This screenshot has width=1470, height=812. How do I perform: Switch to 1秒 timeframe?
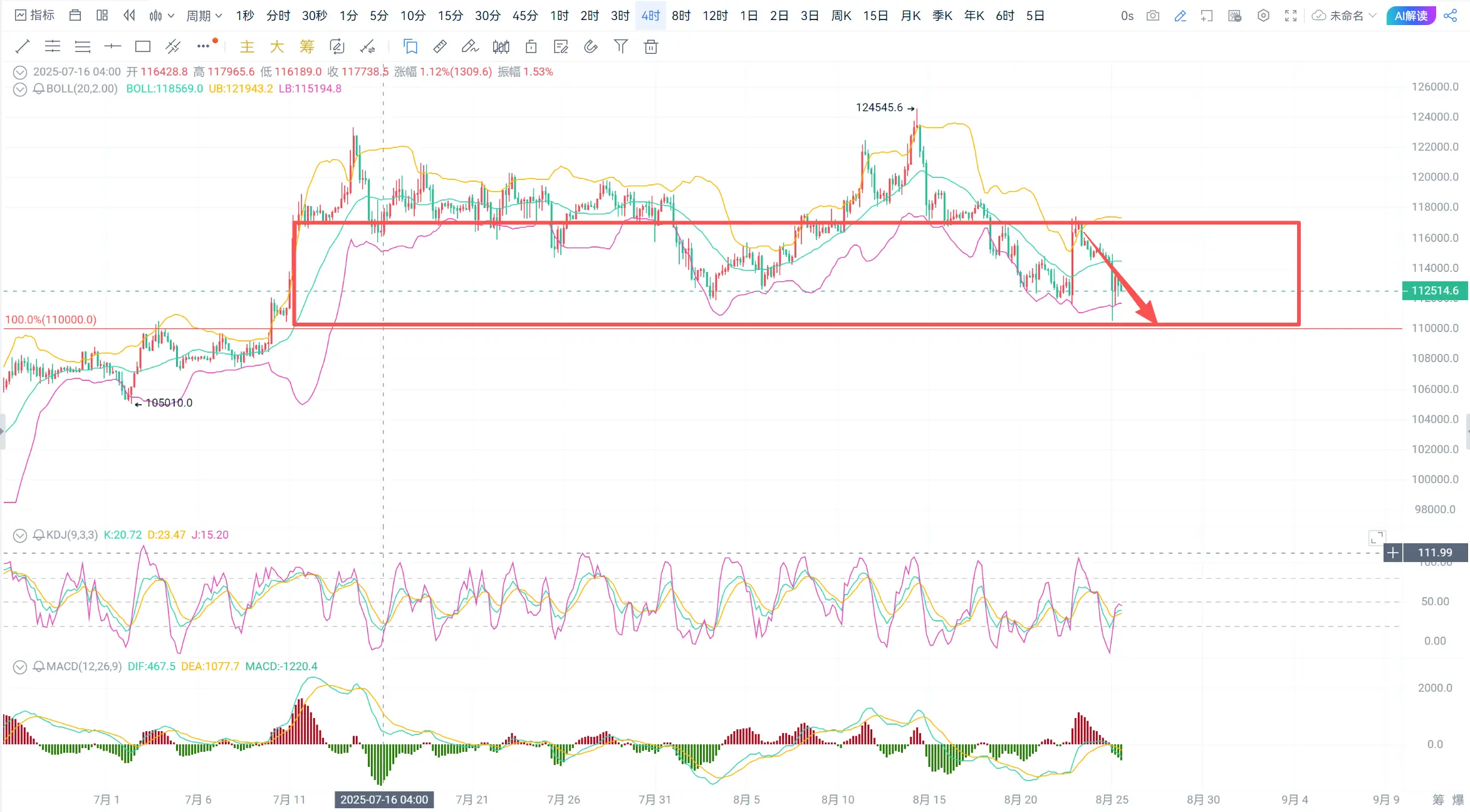[245, 16]
